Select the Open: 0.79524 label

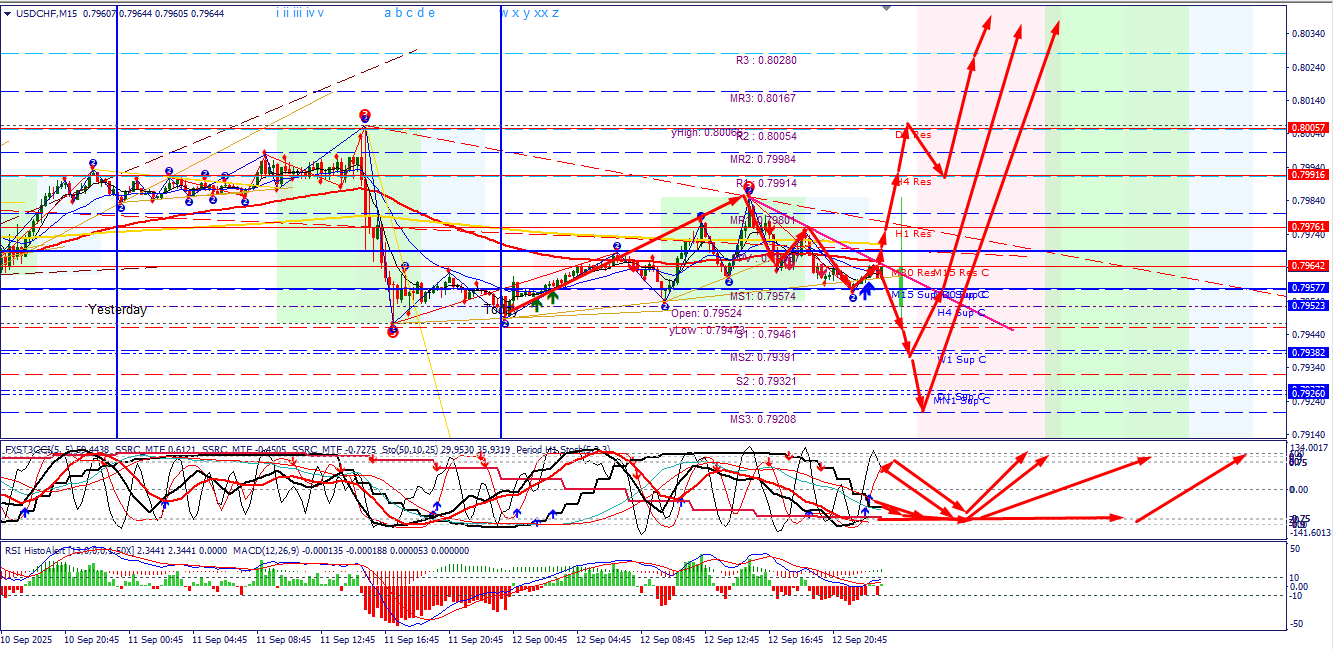click(706, 313)
